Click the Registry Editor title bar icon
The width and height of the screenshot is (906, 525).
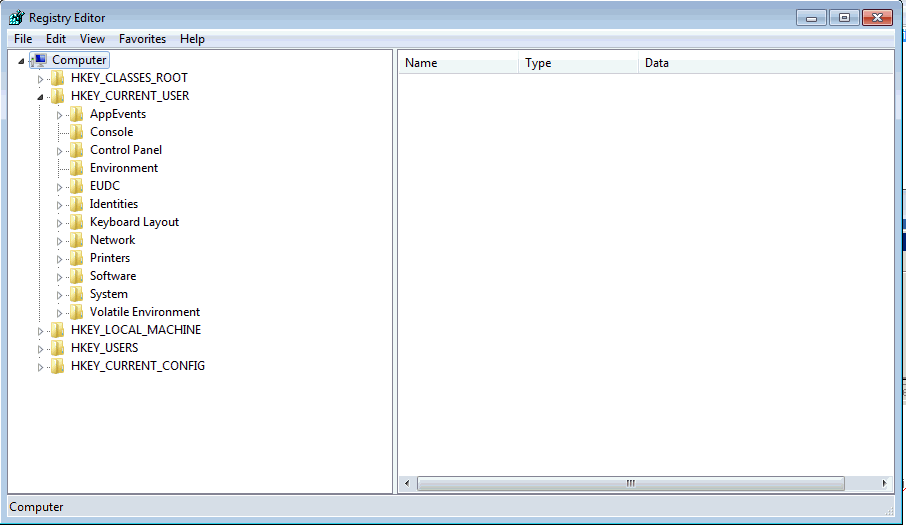click(17, 17)
